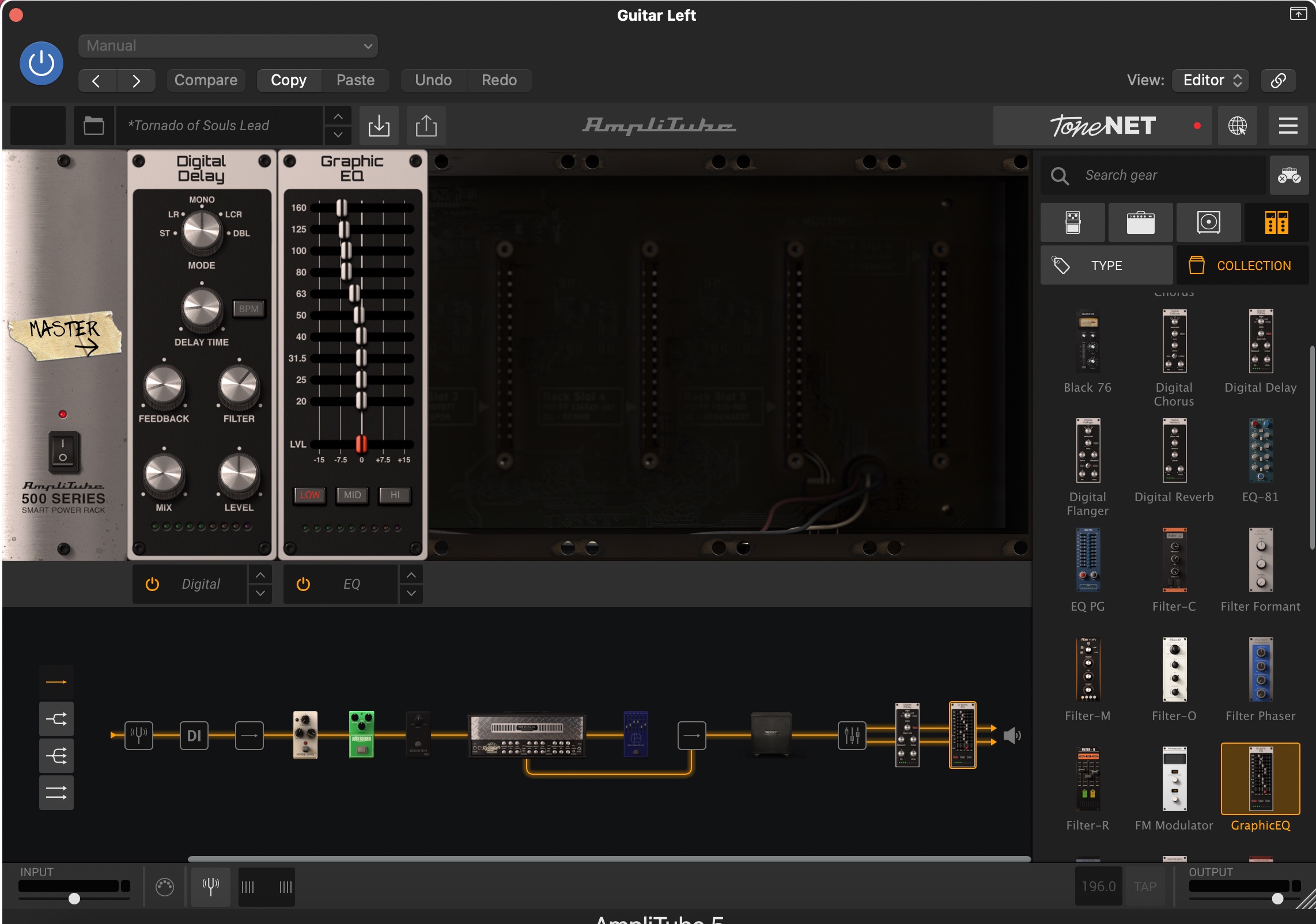Click Digital slot down arrow
This screenshot has width=1316, height=924.
click(x=260, y=593)
